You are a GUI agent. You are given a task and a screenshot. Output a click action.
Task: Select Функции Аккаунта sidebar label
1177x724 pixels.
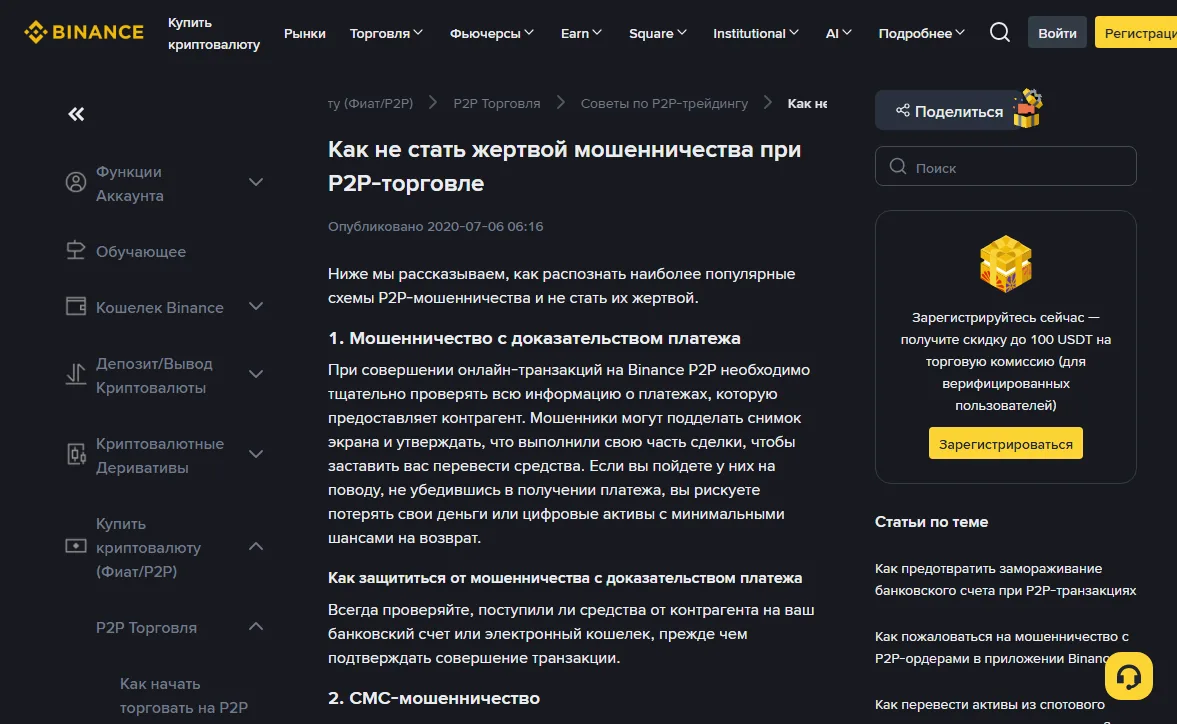point(130,183)
